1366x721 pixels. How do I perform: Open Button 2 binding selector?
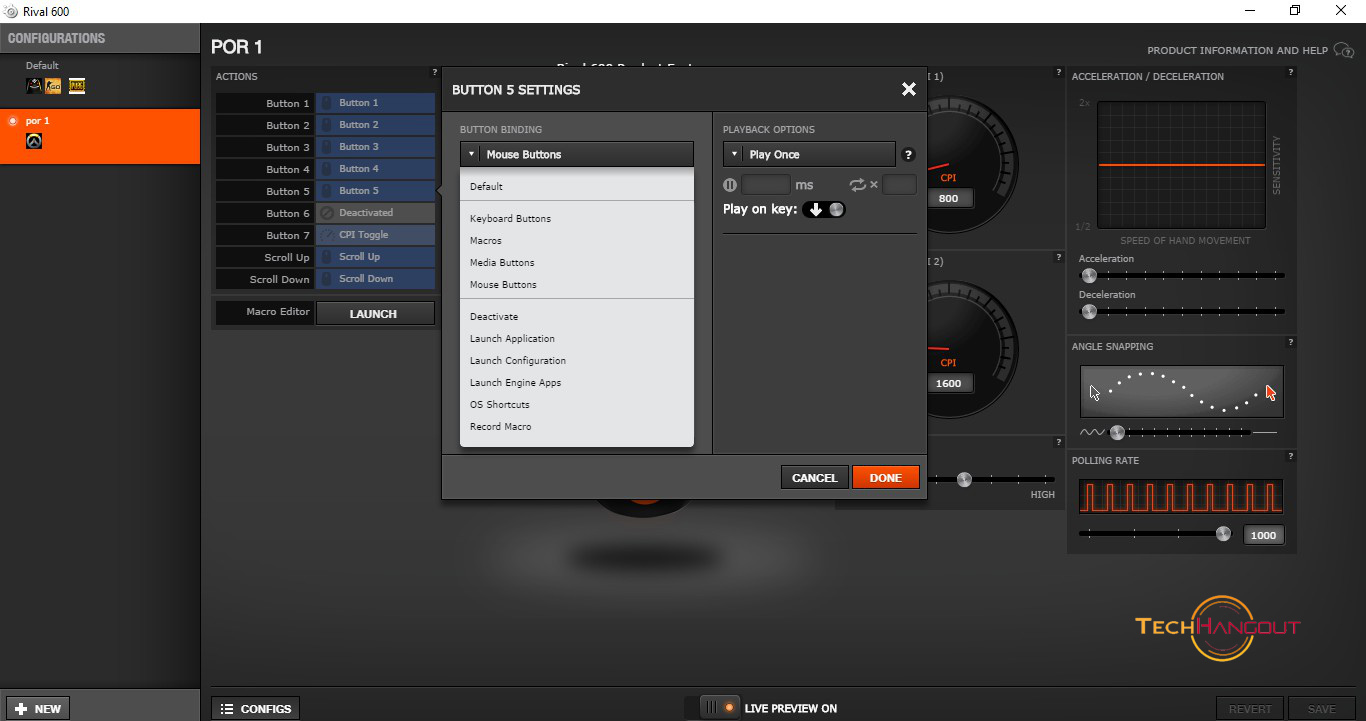[375, 125]
